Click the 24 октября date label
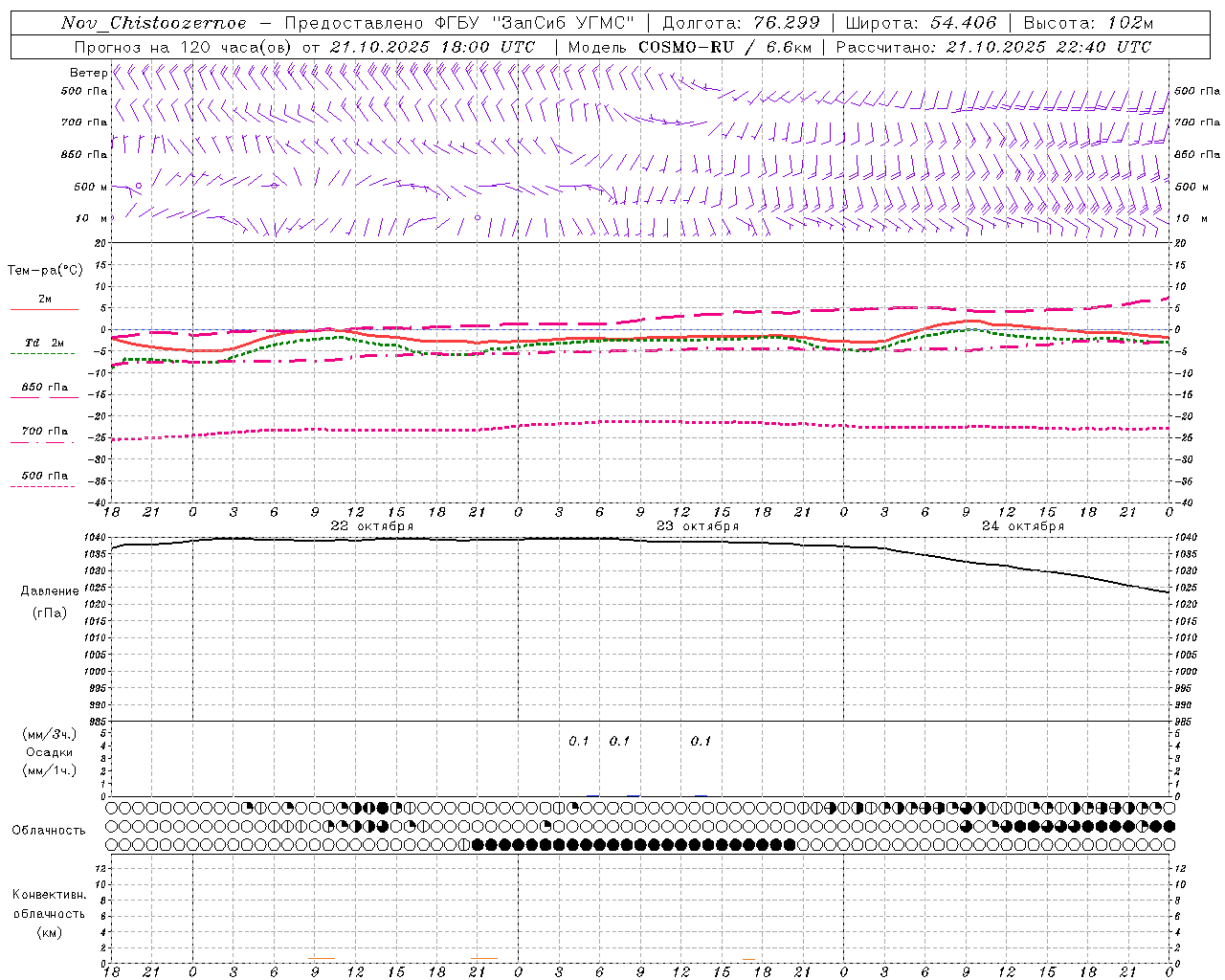This screenshot has height=980, width=1225. point(1023,526)
